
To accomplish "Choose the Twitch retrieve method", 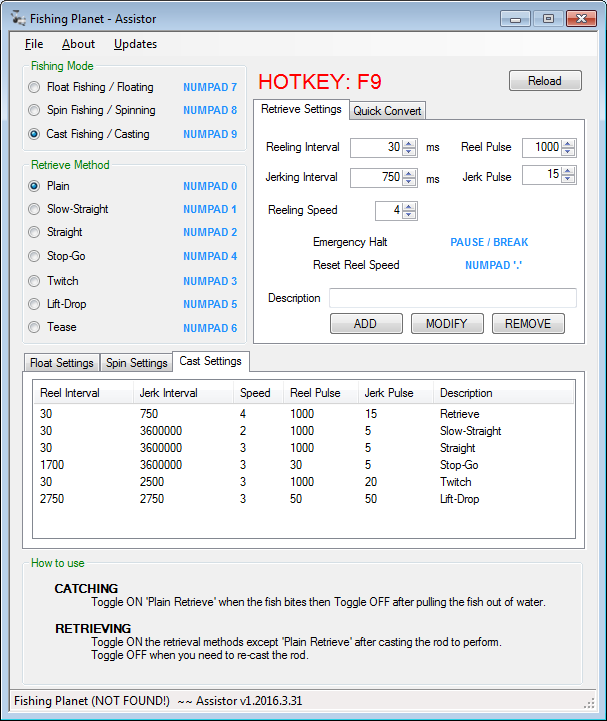I will pos(53,280).
